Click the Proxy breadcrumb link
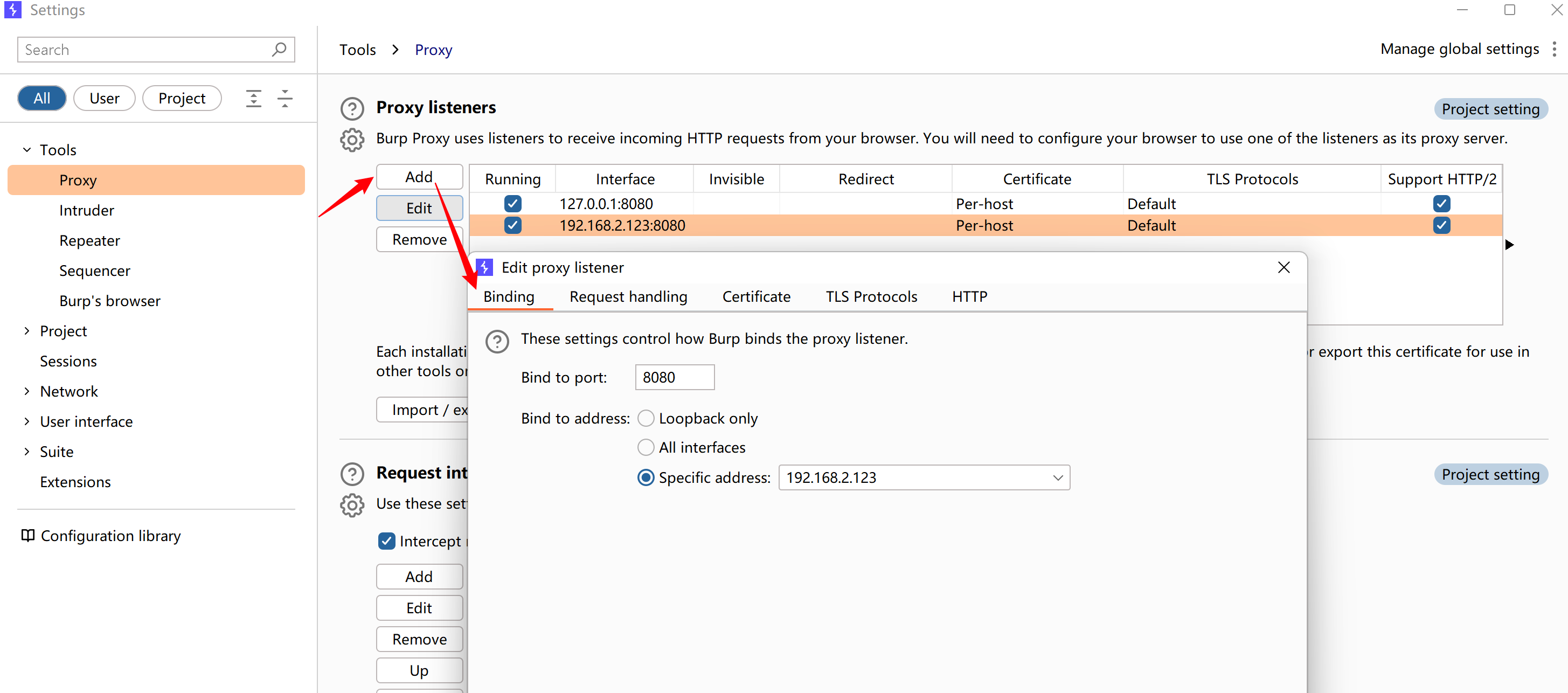The height and width of the screenshot is (693, 1568). 433,50
